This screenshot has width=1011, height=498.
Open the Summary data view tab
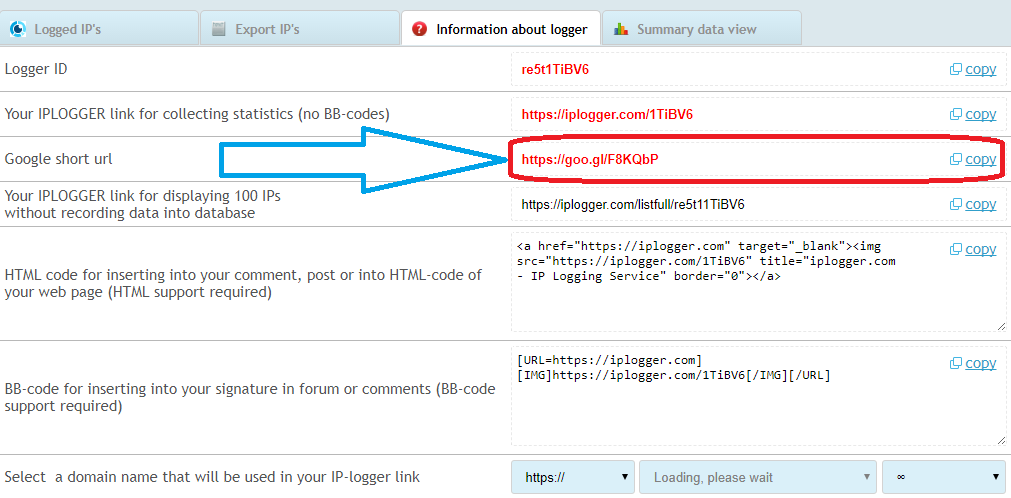(x=702, y=29)
